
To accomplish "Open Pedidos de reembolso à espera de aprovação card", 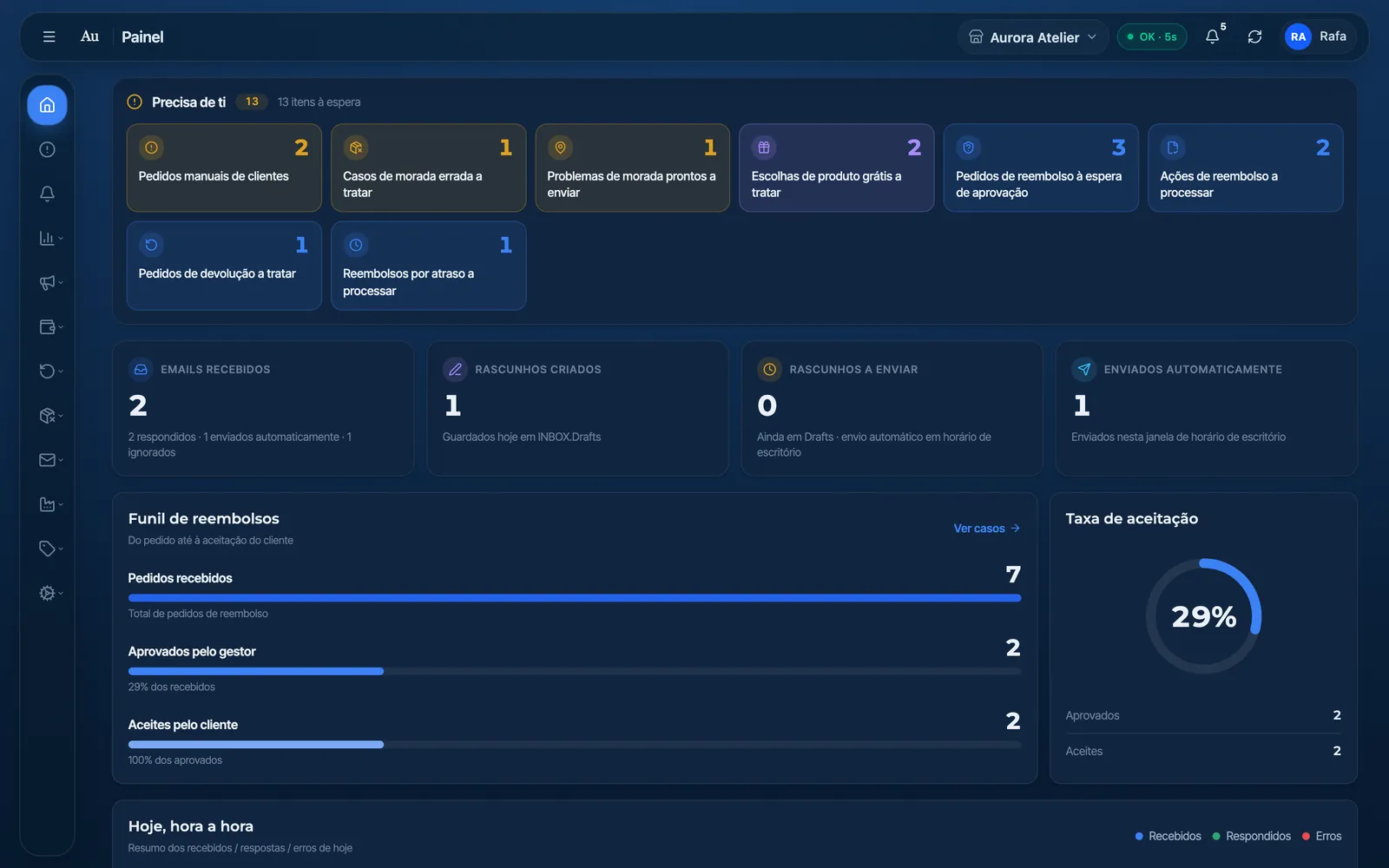I will coord(1041,168).
